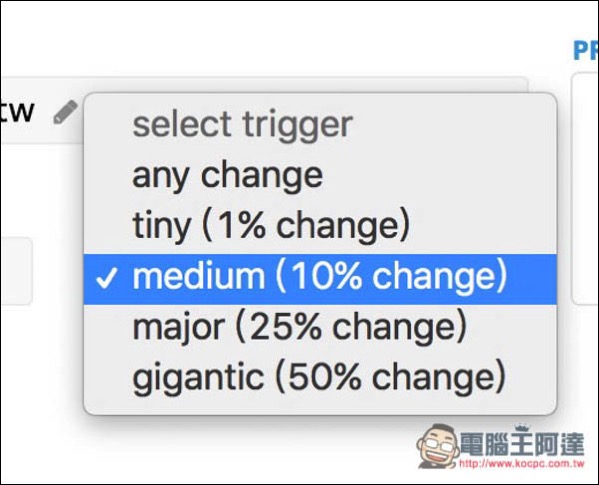Click the 電腦王阿達 watermark text

pos(522,443)
